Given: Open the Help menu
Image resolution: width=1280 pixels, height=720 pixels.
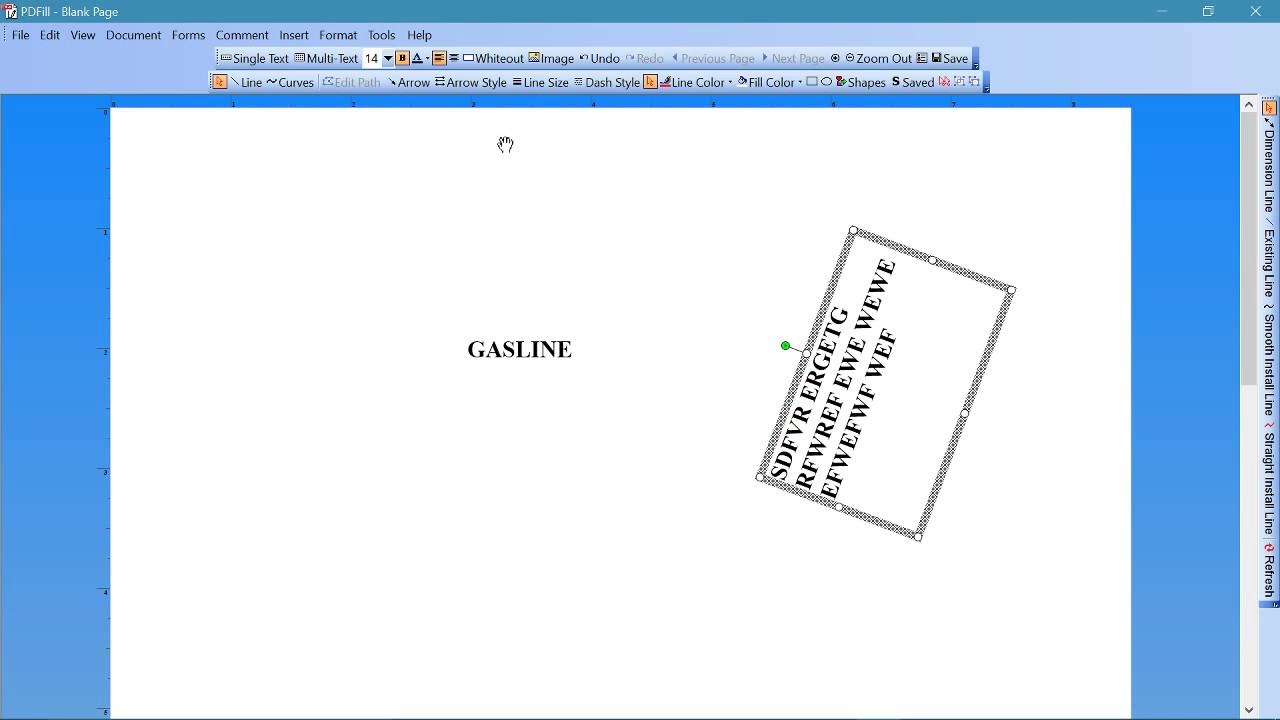Looking at the screenshot, I should click(x=420, y=35).
